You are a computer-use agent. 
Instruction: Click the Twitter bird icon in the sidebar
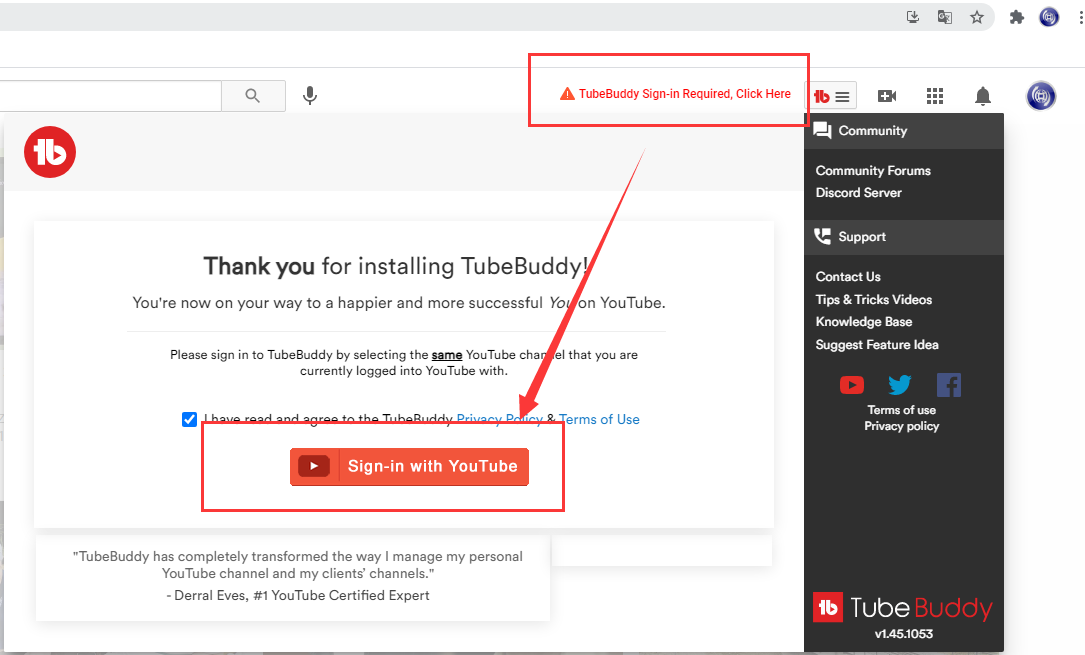[x=899, y=384]
